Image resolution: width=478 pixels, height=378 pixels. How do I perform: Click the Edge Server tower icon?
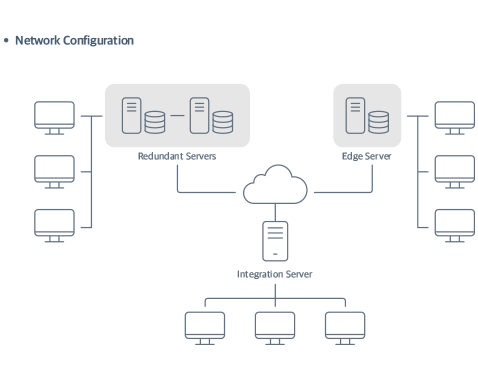(x=355, y=115)
